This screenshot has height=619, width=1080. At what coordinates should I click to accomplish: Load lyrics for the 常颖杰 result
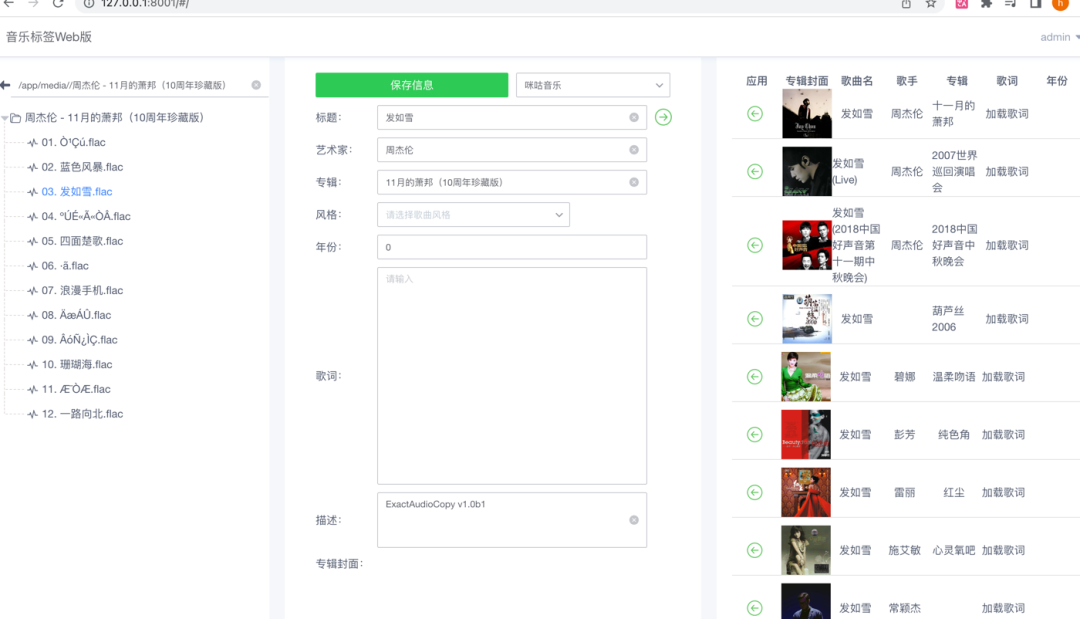1003,608
